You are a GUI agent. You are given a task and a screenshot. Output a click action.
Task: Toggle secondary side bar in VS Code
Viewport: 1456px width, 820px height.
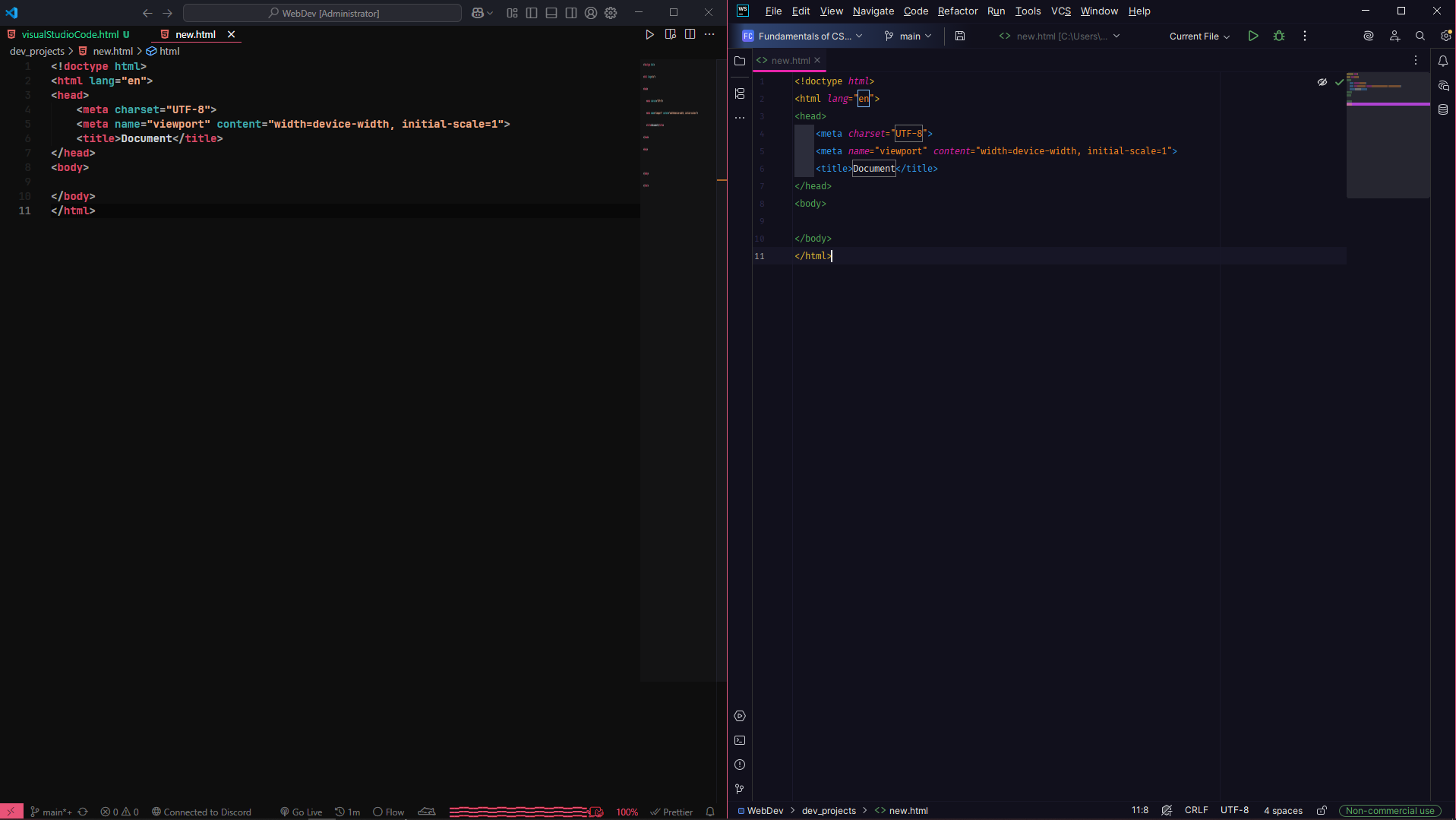coord(571,13)
